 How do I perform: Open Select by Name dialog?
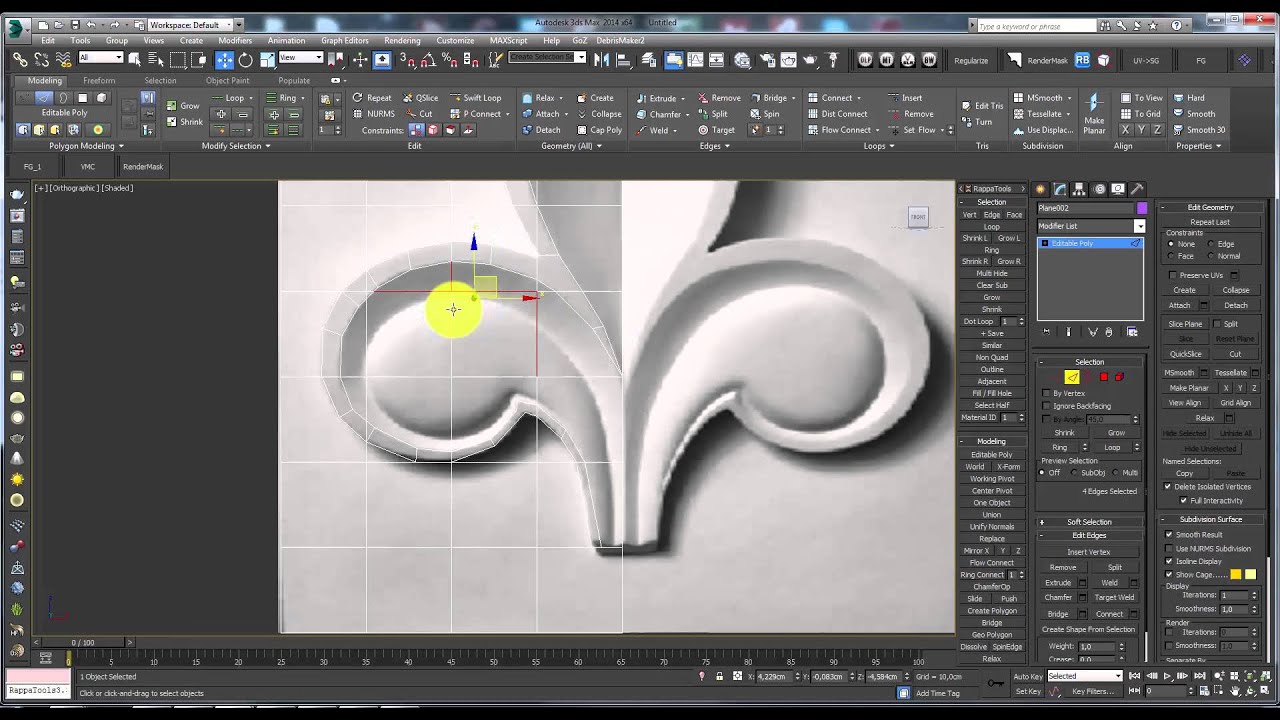coord(156,60)
